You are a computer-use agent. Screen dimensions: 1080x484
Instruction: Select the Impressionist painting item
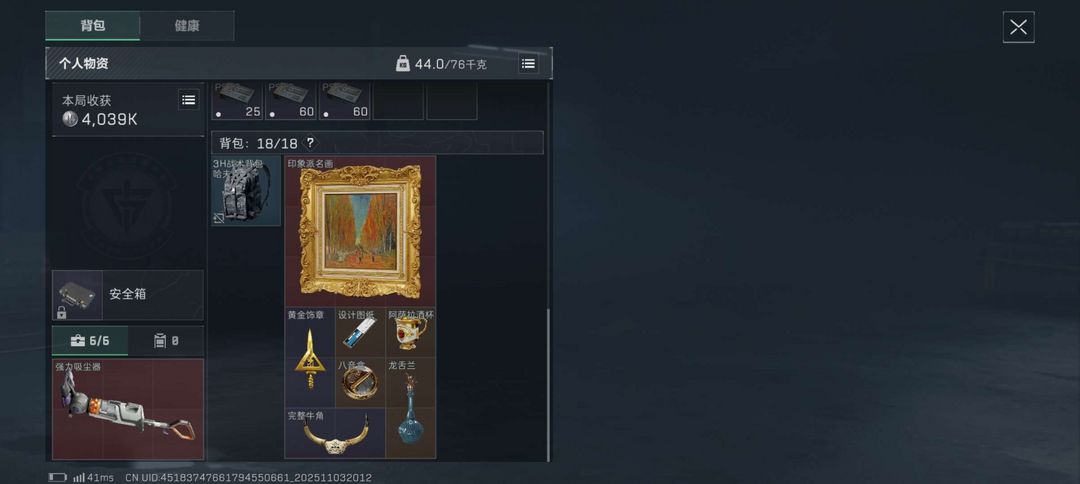pyautogui.click(x=360, y=231)
